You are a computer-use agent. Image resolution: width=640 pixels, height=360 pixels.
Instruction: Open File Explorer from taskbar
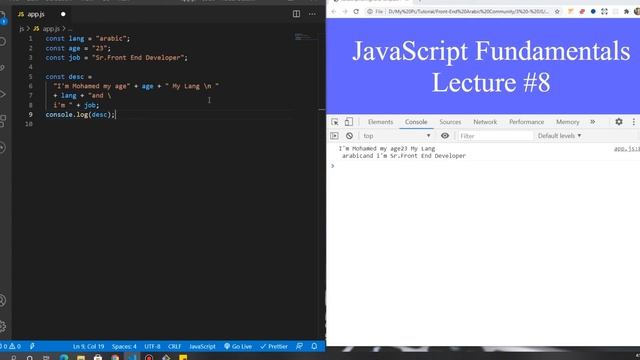click(x=81, y=357)
